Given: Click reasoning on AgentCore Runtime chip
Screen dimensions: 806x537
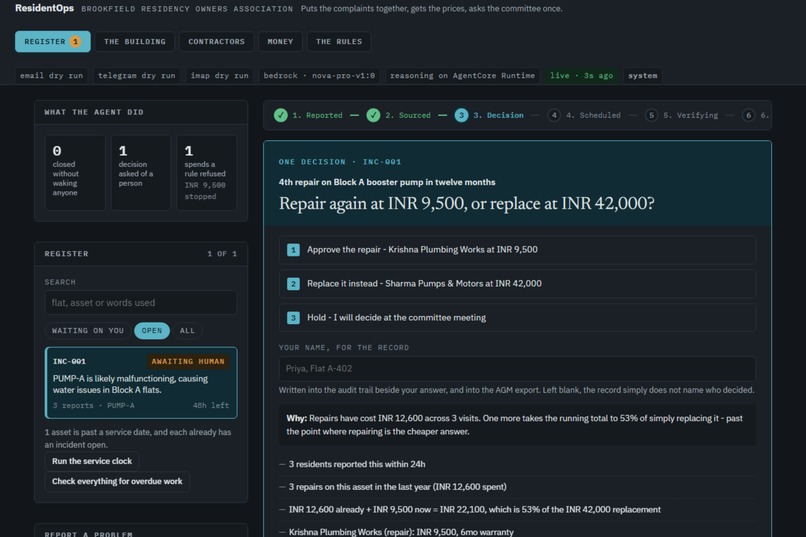Looking at the screenshot, I should [462, 76].
